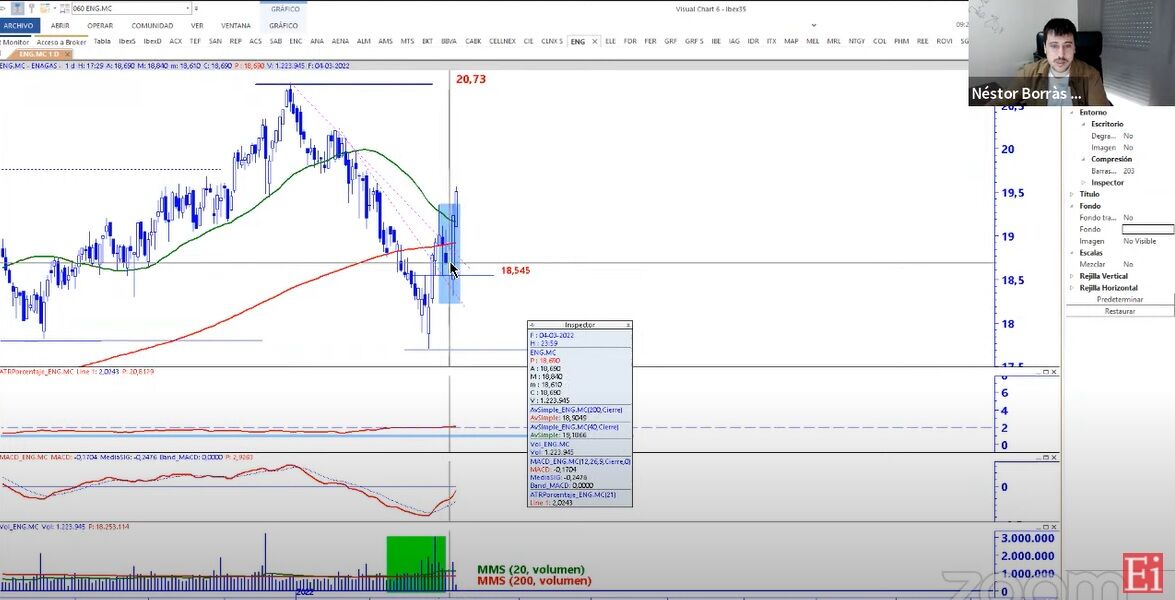Open the ARCHIVO menu

pos(18,25)
